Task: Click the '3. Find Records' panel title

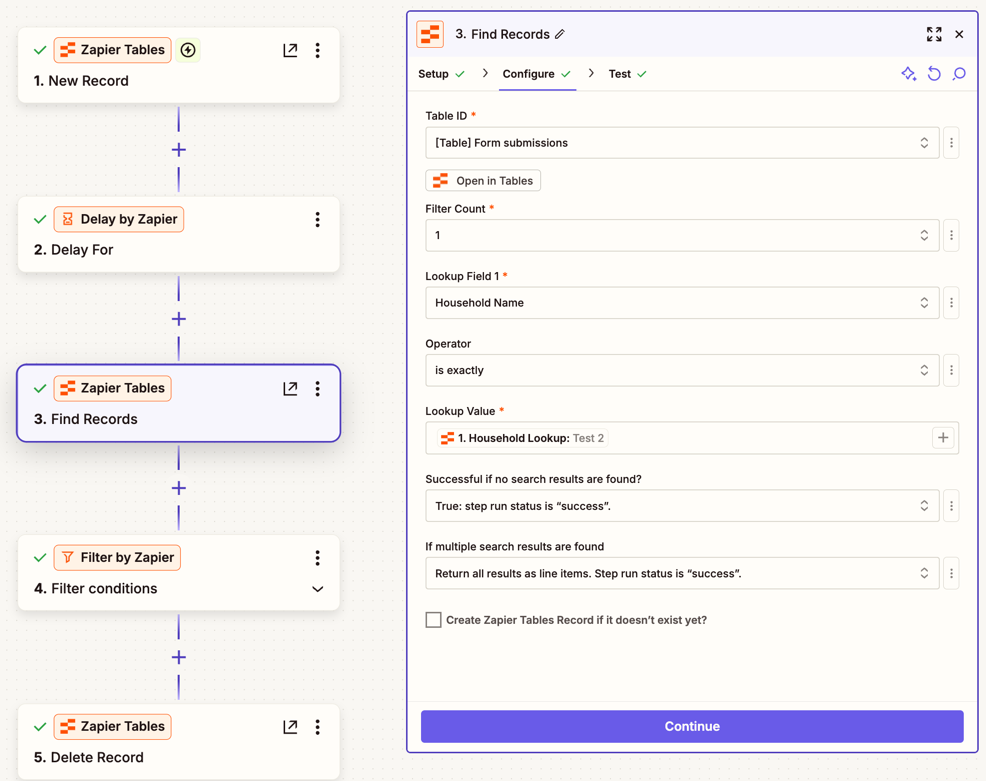Action: tap(502, 34)
